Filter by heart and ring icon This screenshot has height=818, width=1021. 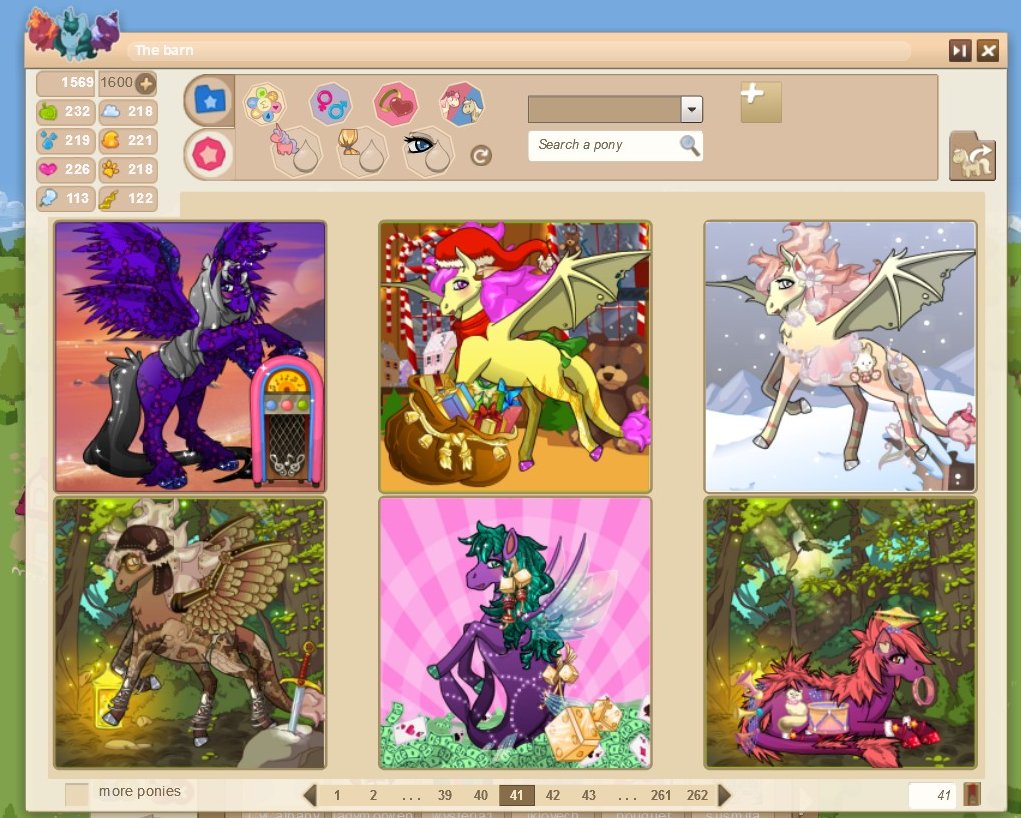[395, 104]
